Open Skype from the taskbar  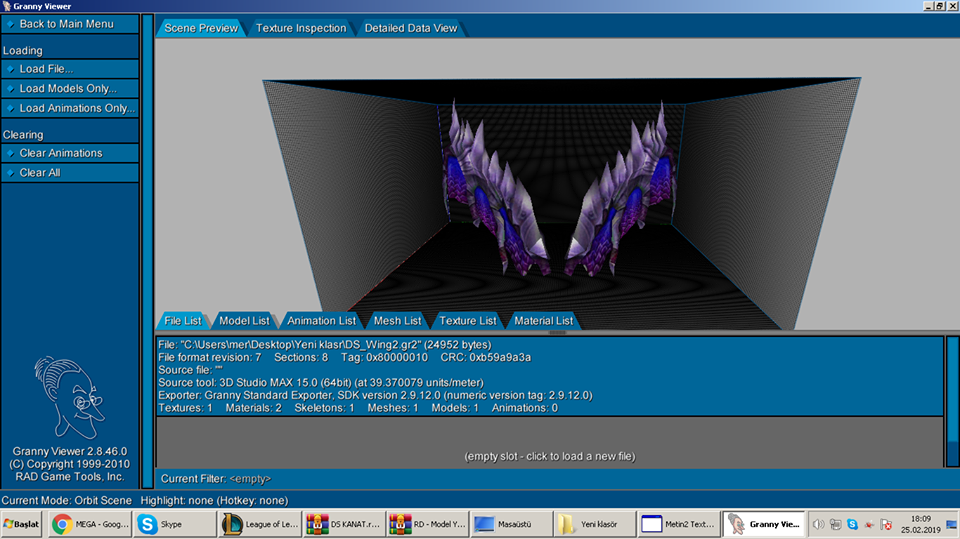(x=175, y=524)
